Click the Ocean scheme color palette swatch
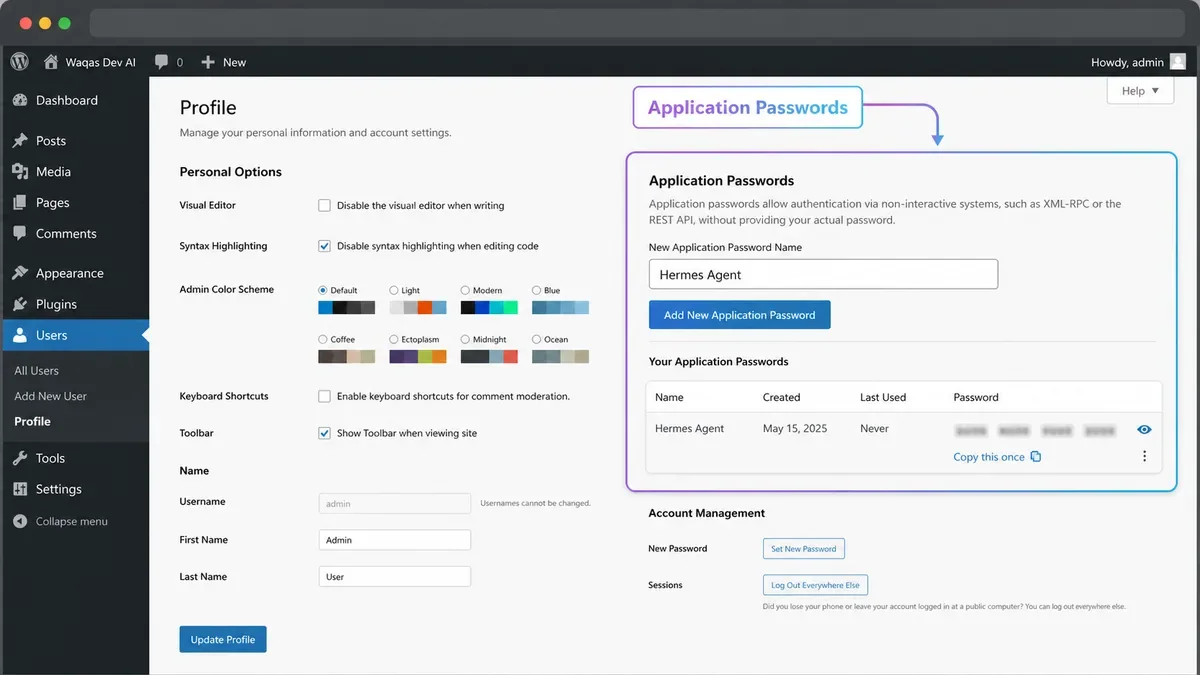The image size is (1200, 675). 560,356
